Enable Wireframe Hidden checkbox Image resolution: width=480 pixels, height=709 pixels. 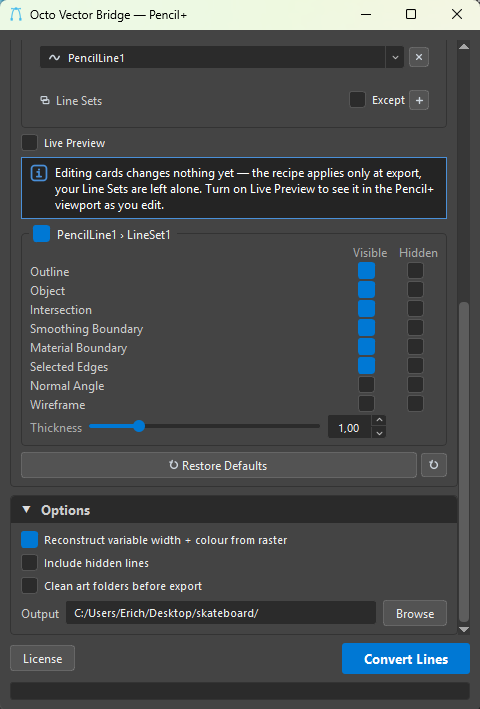tap(415, 404)
